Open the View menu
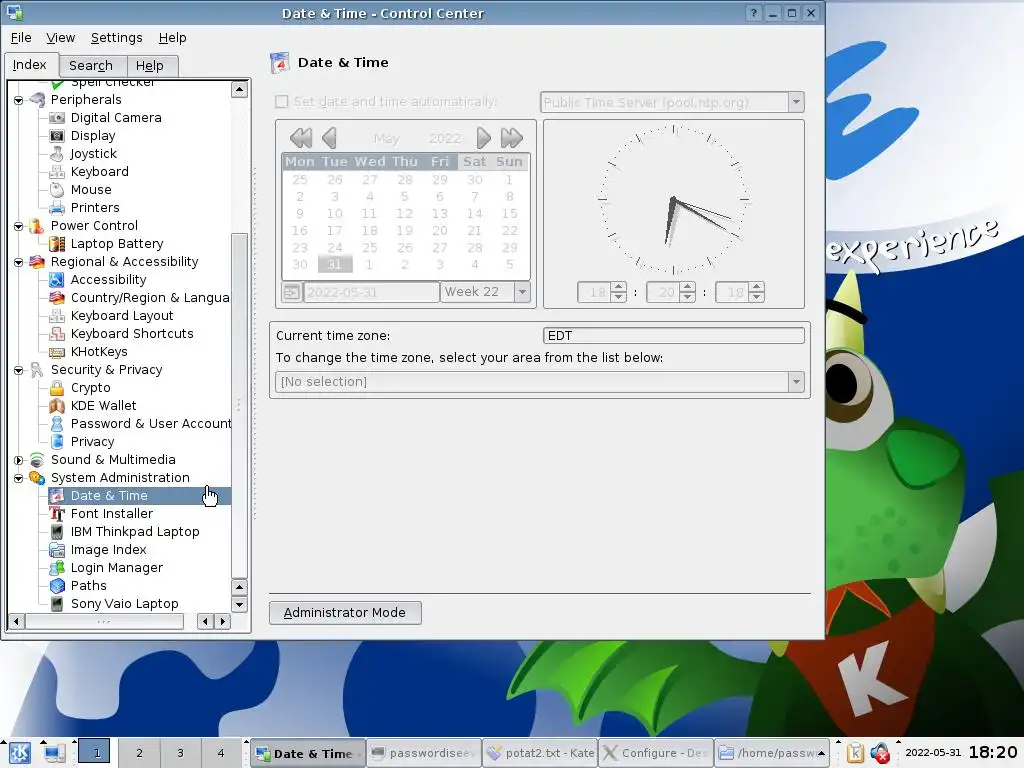The width and height of the screenshot is (1024, 768). [x=61, y=38]
